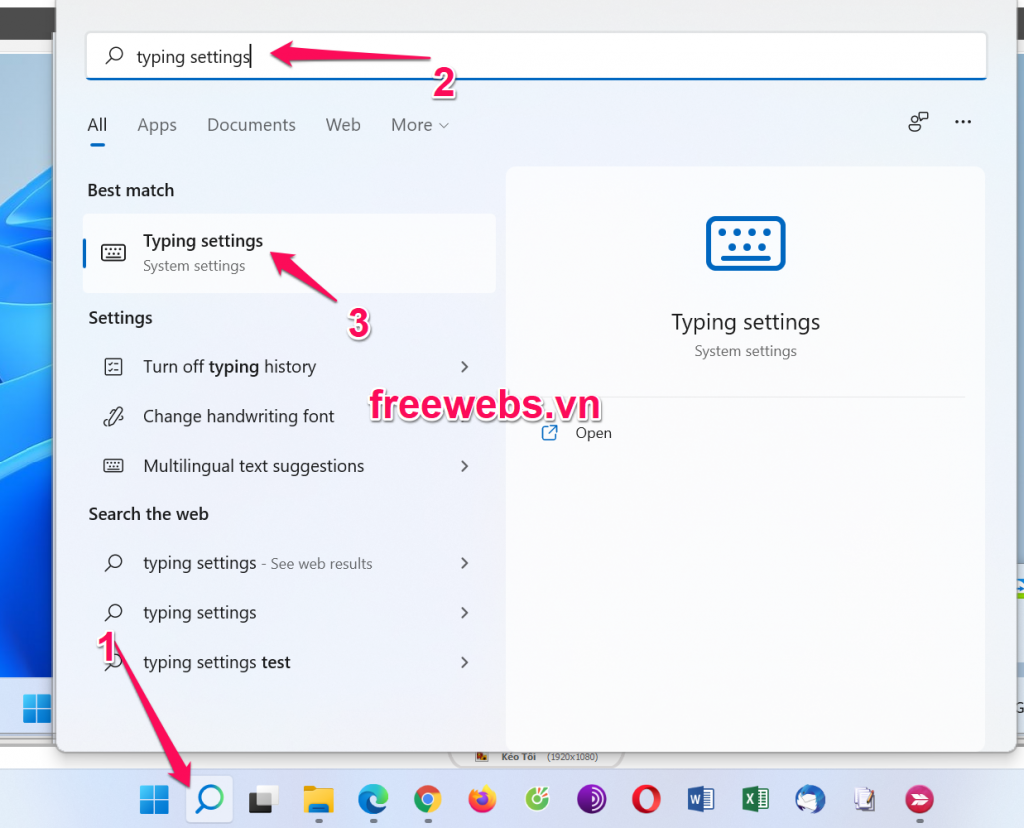Open Microsoft Excel from the taskbar
Image resolution: width=1024 pixels, height=828 pixels.
point(756,799)
